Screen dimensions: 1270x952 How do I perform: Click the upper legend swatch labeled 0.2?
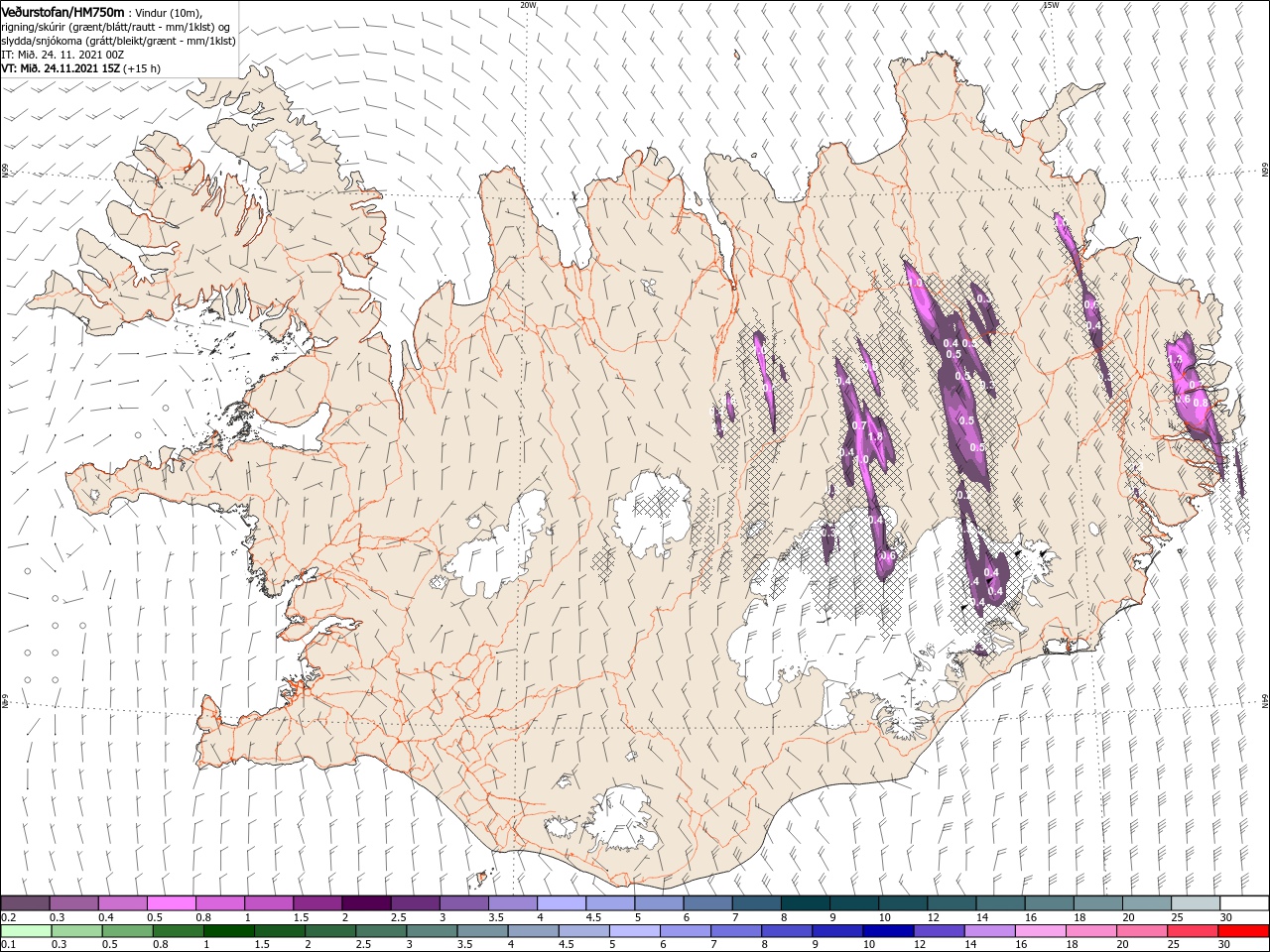[x=25, y=902]
